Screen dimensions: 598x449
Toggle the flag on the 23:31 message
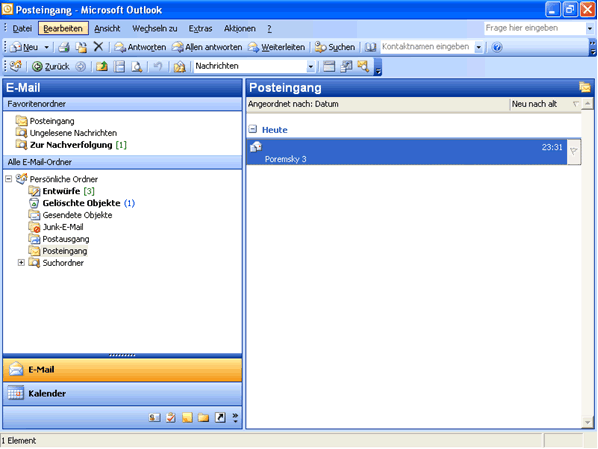point(574,152)
